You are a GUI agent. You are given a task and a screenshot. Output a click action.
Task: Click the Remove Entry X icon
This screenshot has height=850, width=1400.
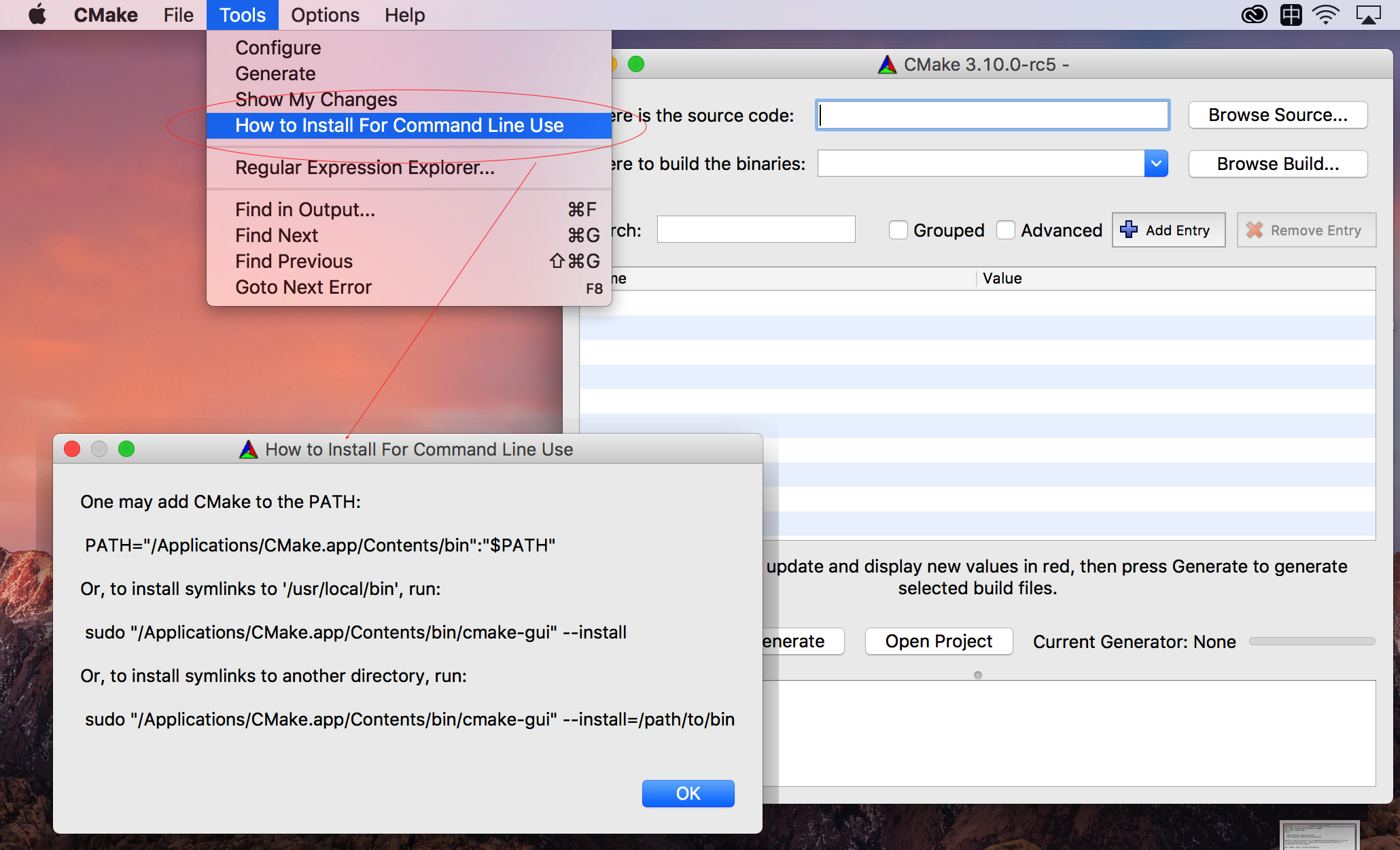[1256, 231]
